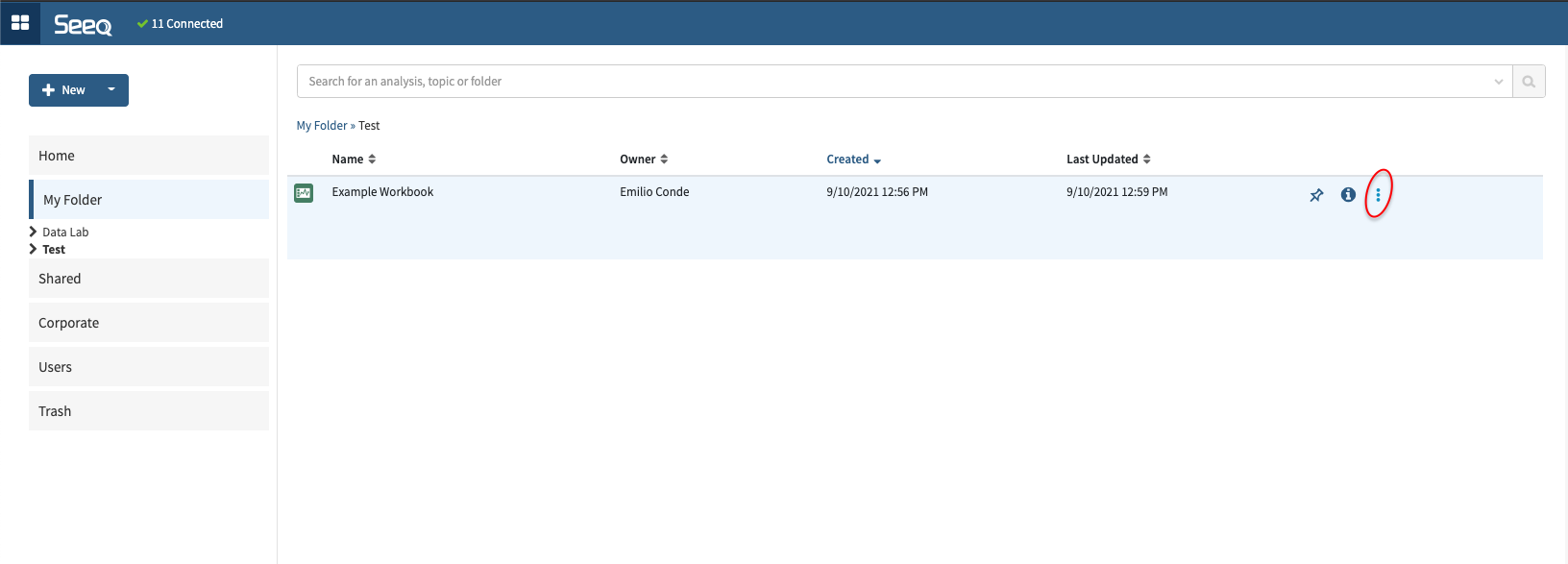Show info for Example Workbook
The height and width of the screenshot is (564, 1568).
click(x=1348, y=195)
